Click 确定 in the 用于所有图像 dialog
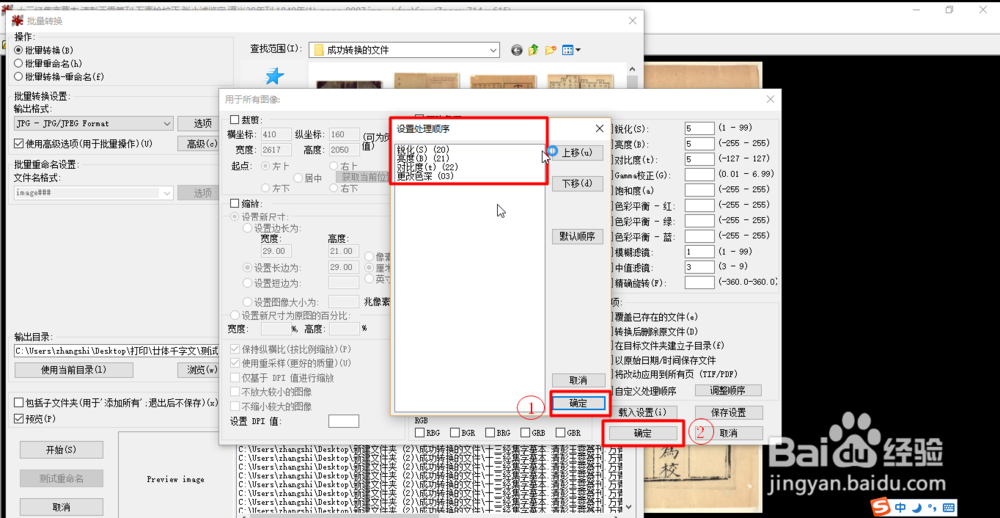The height and width of the screenshot is (518, 1000). 642,433
